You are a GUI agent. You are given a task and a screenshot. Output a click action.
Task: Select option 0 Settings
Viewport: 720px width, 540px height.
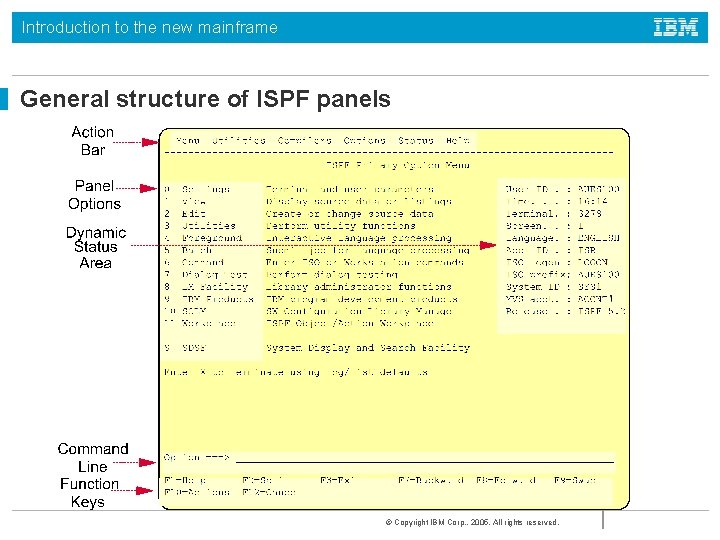tap(197, 189)
